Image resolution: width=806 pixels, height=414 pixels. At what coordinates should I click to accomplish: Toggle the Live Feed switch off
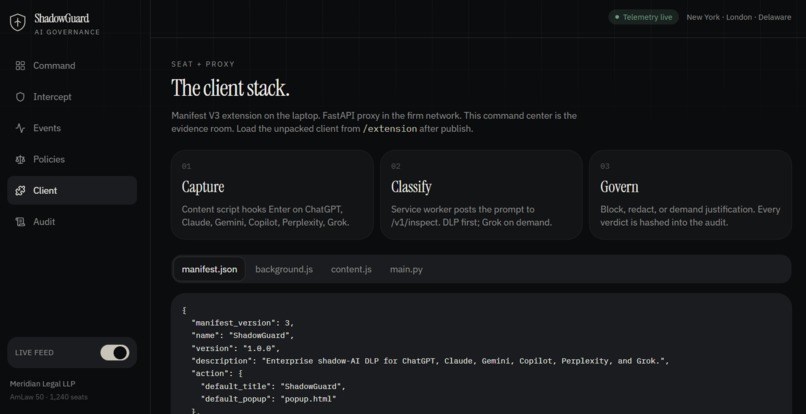115,352
